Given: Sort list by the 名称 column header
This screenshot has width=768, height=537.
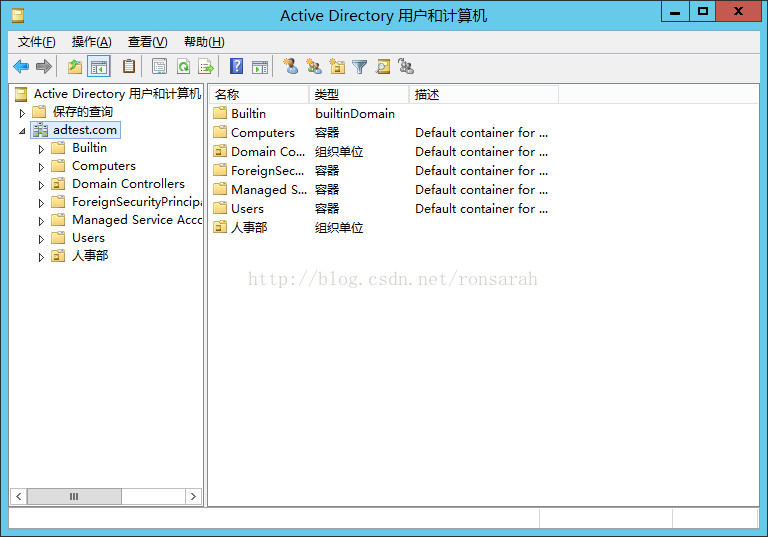Looking at the screenshot, I should click(x=260, y=95).
